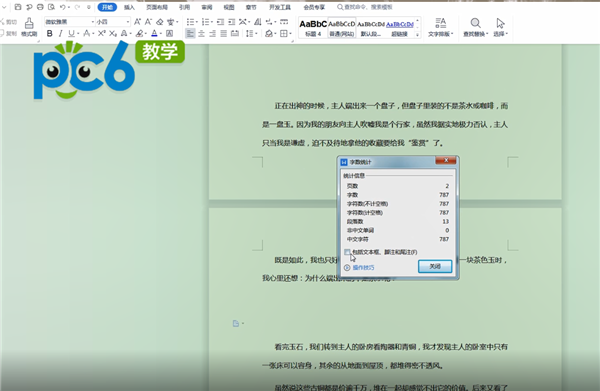Open the View tab
This screenshot has height=391, width=600.
tap(229, 7)
